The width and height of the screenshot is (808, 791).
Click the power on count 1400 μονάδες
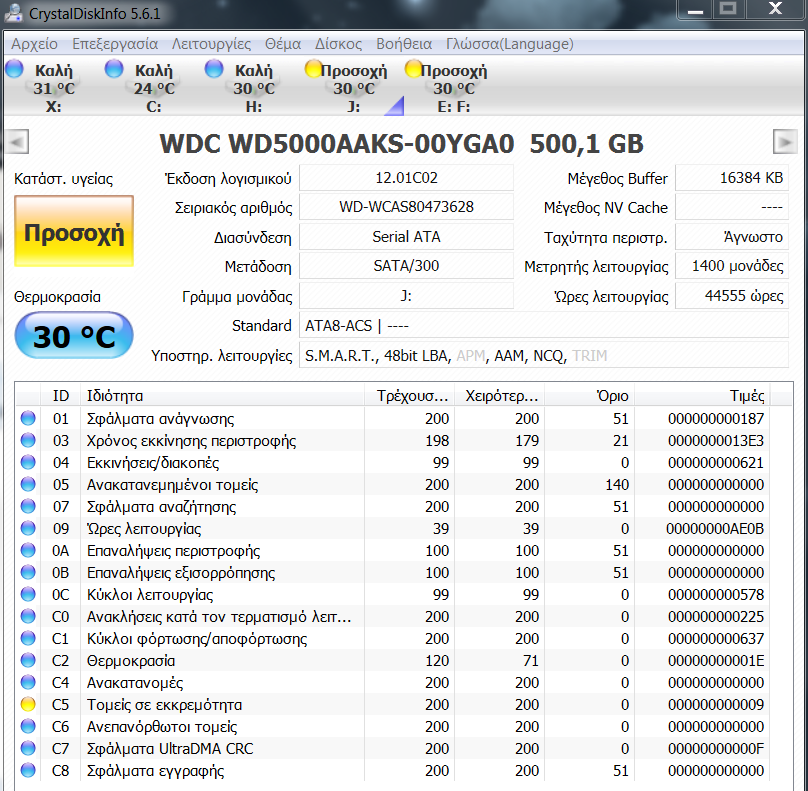(x=732, y=266)
